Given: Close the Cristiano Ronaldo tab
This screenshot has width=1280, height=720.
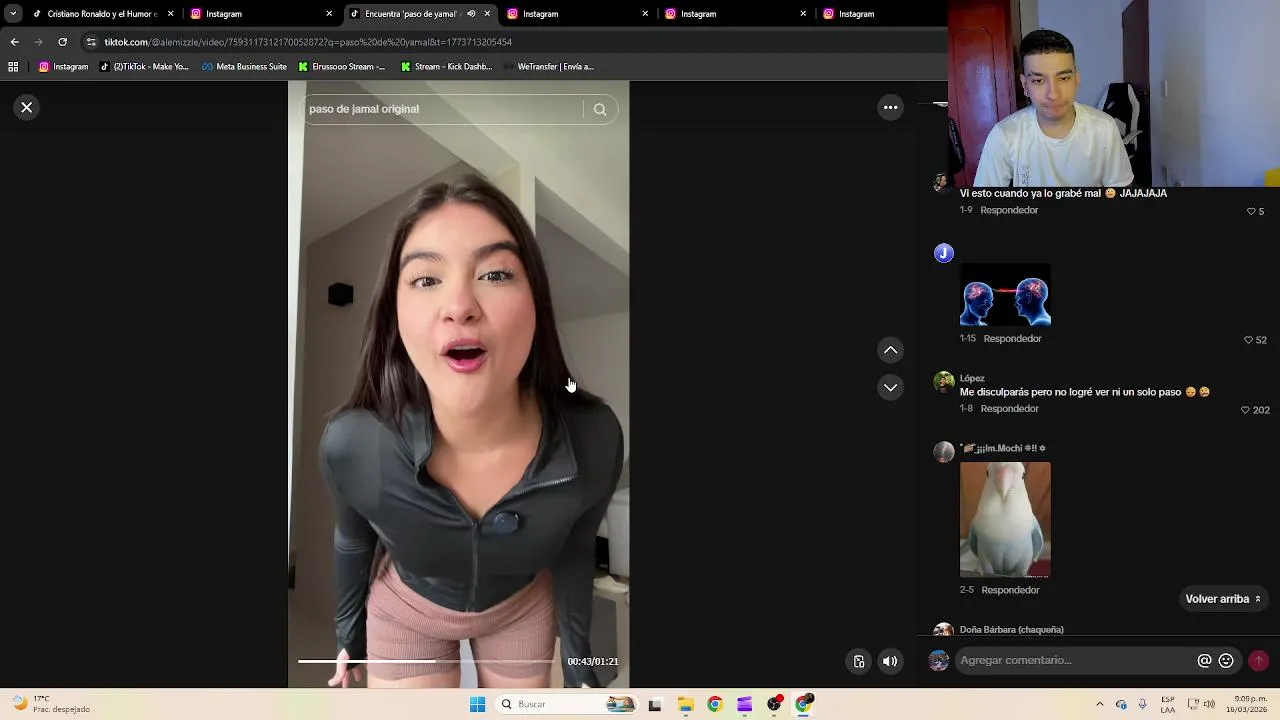Looking at the screenshot, I should tap(170, 14).
